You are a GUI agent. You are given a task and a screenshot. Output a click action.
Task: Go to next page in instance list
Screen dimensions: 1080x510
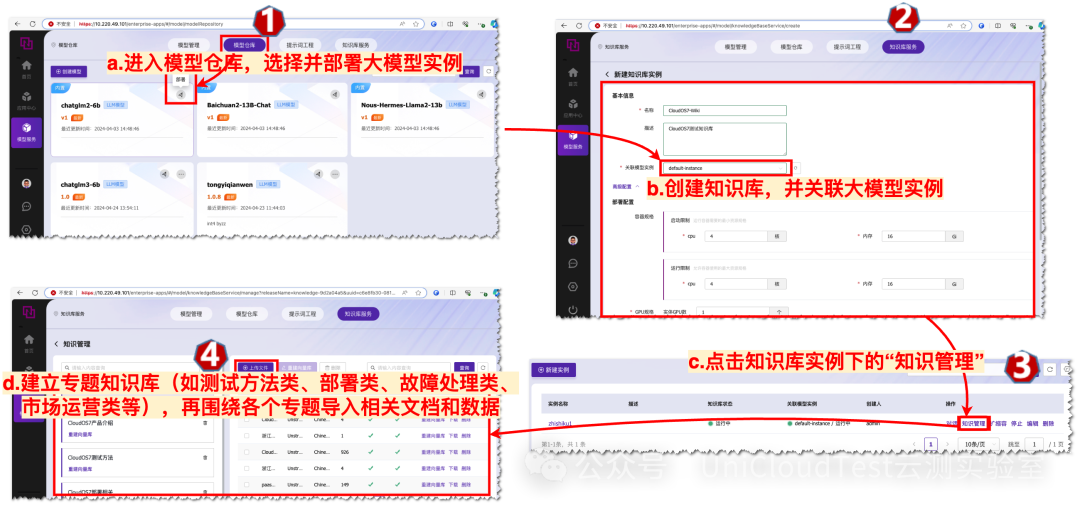(946, 445)
